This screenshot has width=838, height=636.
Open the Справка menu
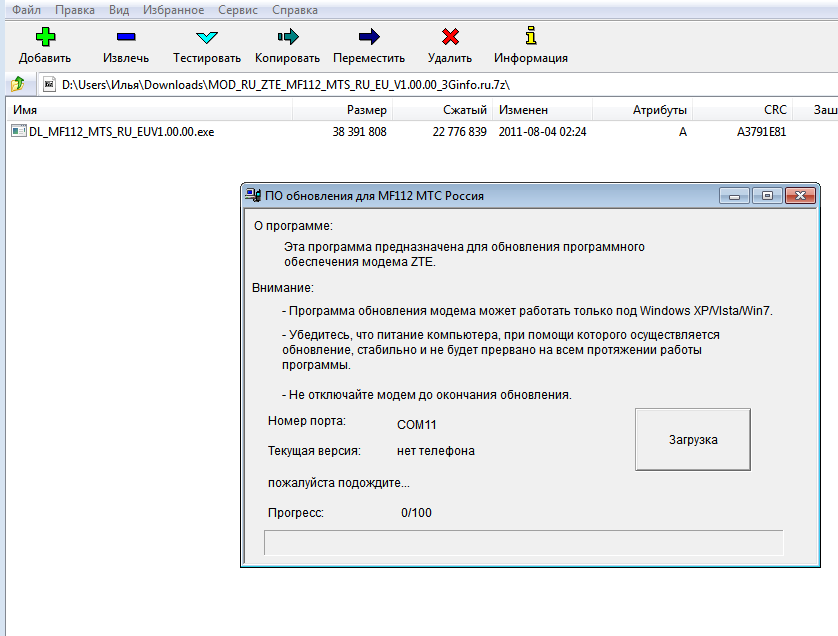point(294,10)
